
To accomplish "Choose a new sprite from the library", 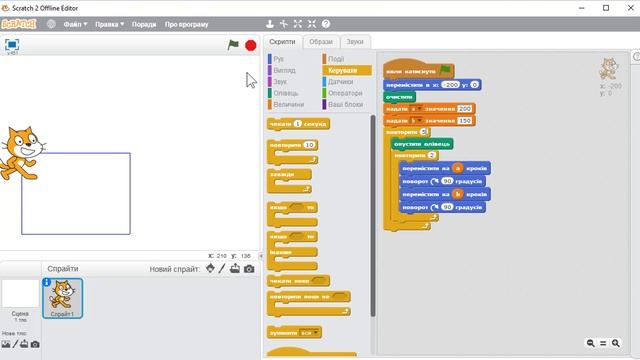I will pyautogui.click(x=210, y=269).
